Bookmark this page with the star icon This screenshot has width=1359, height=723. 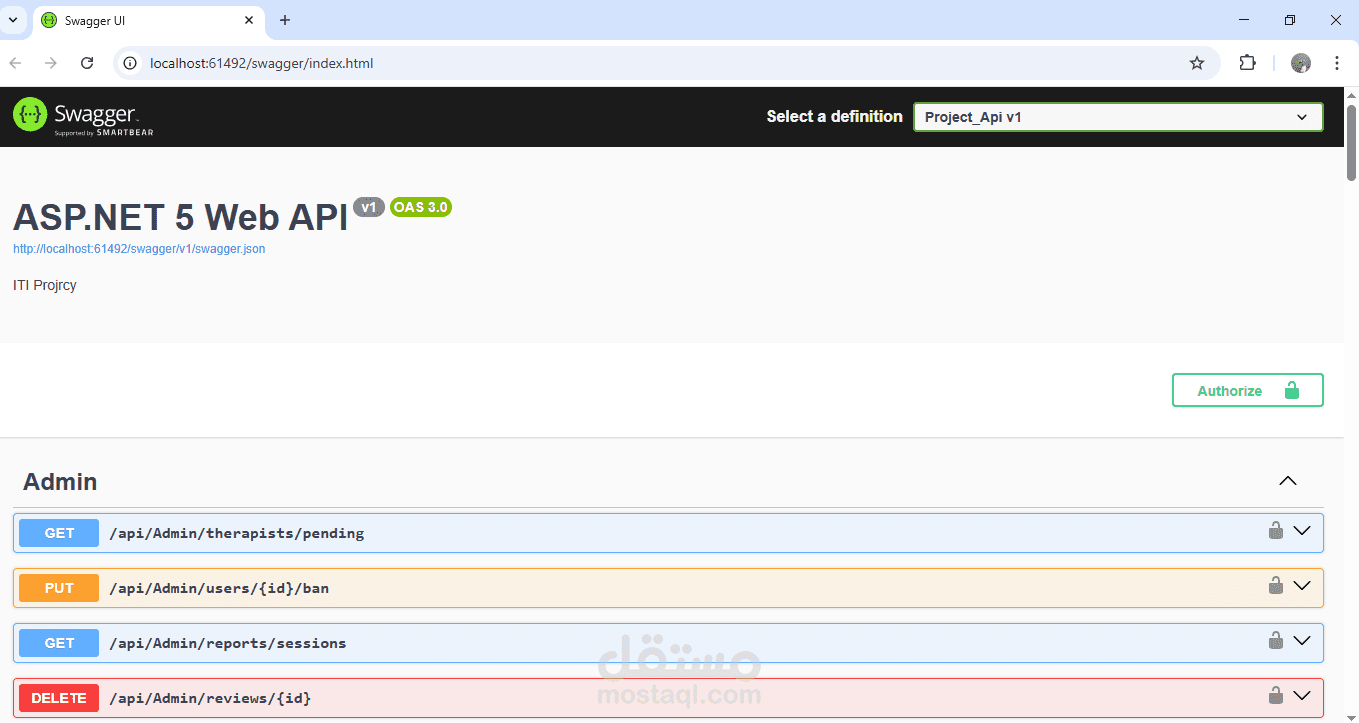(1197, 63)
